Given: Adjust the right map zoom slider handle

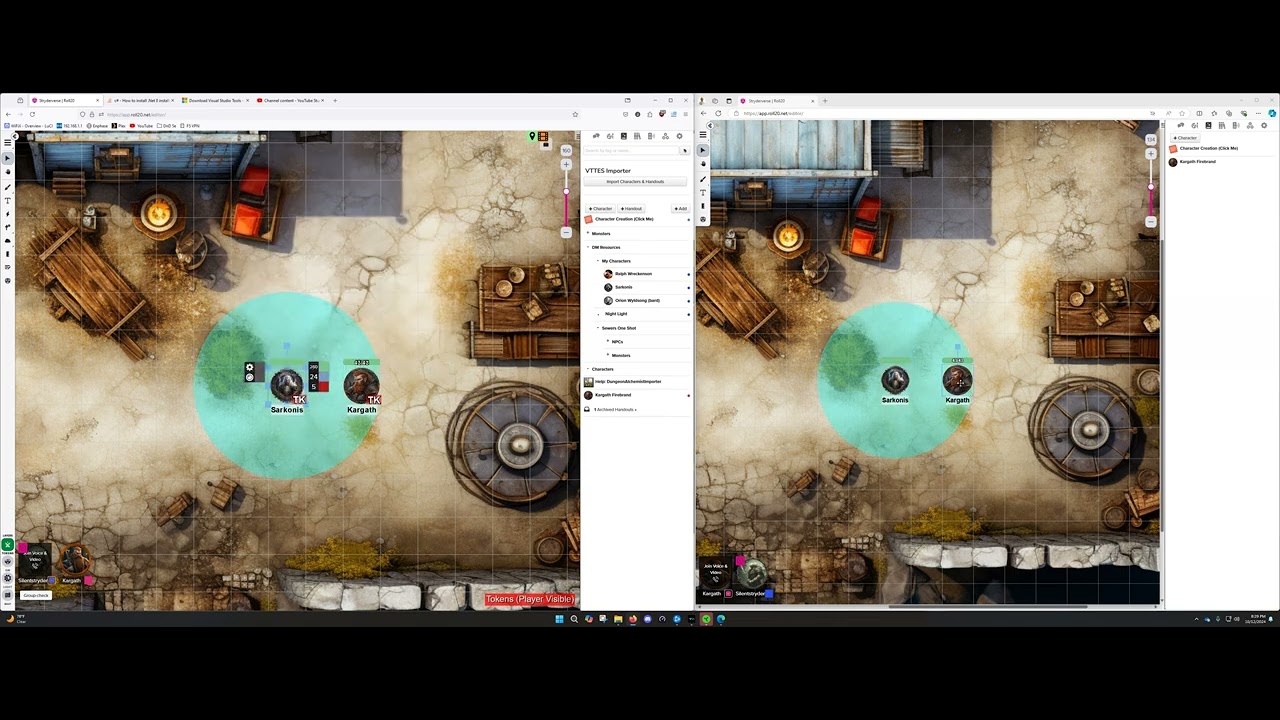Looking at the screenshot, I should coord(1151,186).
